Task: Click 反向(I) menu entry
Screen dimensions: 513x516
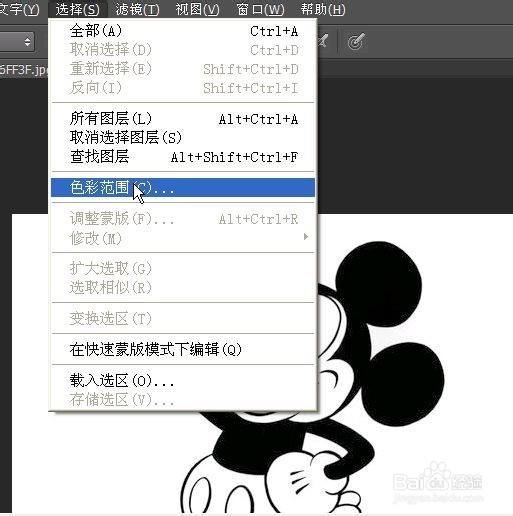Action: (x=183, y=88)
